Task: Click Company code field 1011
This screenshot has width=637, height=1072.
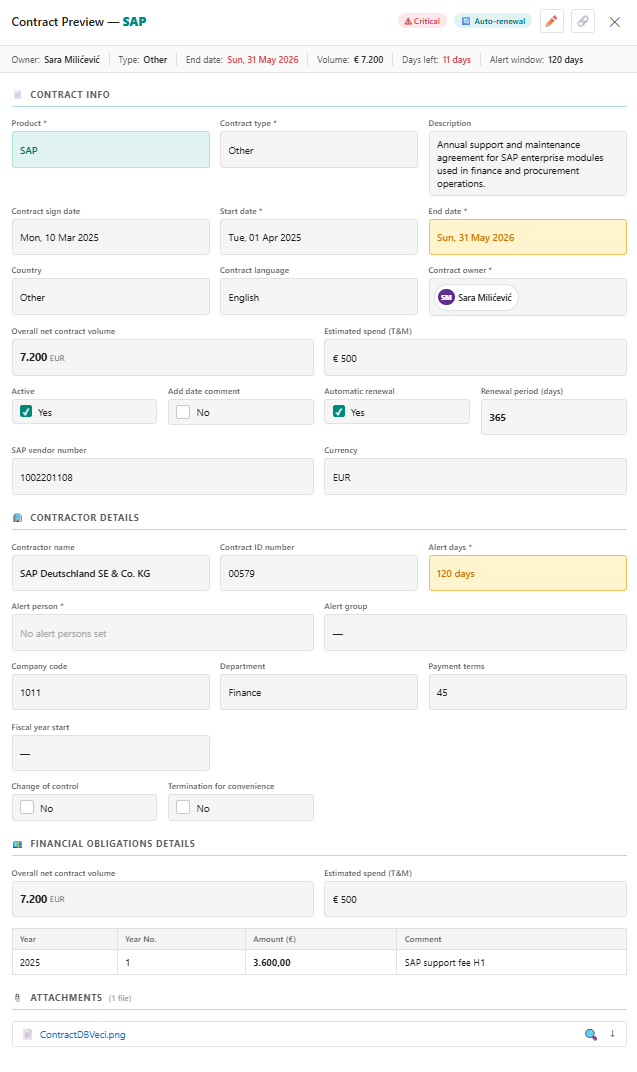Action: tap(111, 692)
